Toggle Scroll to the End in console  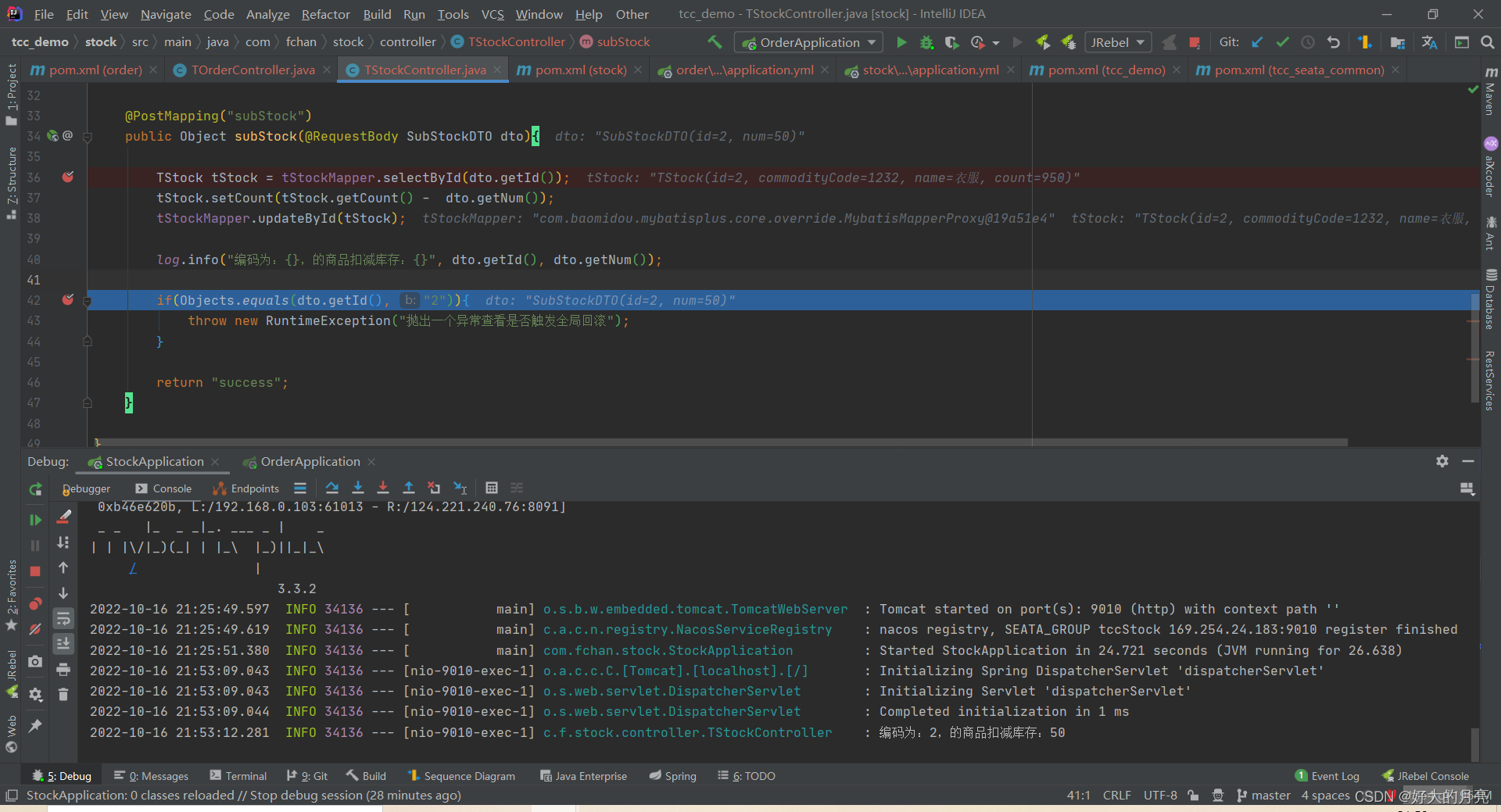click(63, 644)
